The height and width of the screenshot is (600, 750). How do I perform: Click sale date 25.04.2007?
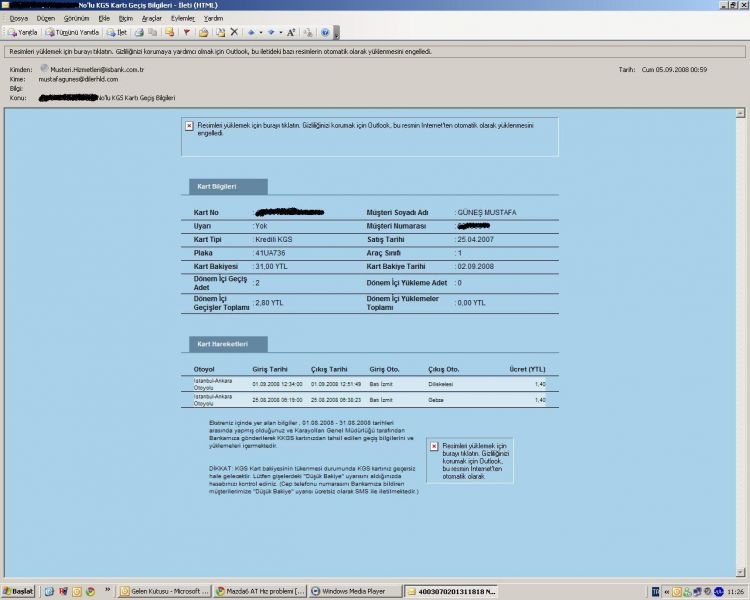click(475, 240)
